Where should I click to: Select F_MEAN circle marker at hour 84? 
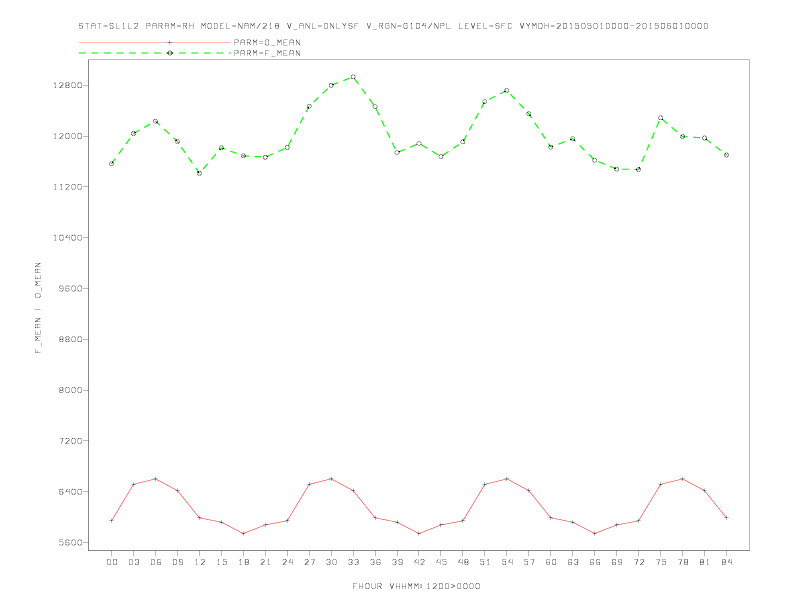[x=726, y=155]
